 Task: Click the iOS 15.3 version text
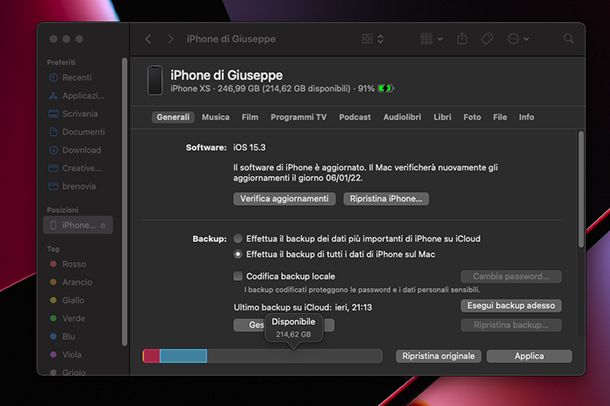point(249,148)
